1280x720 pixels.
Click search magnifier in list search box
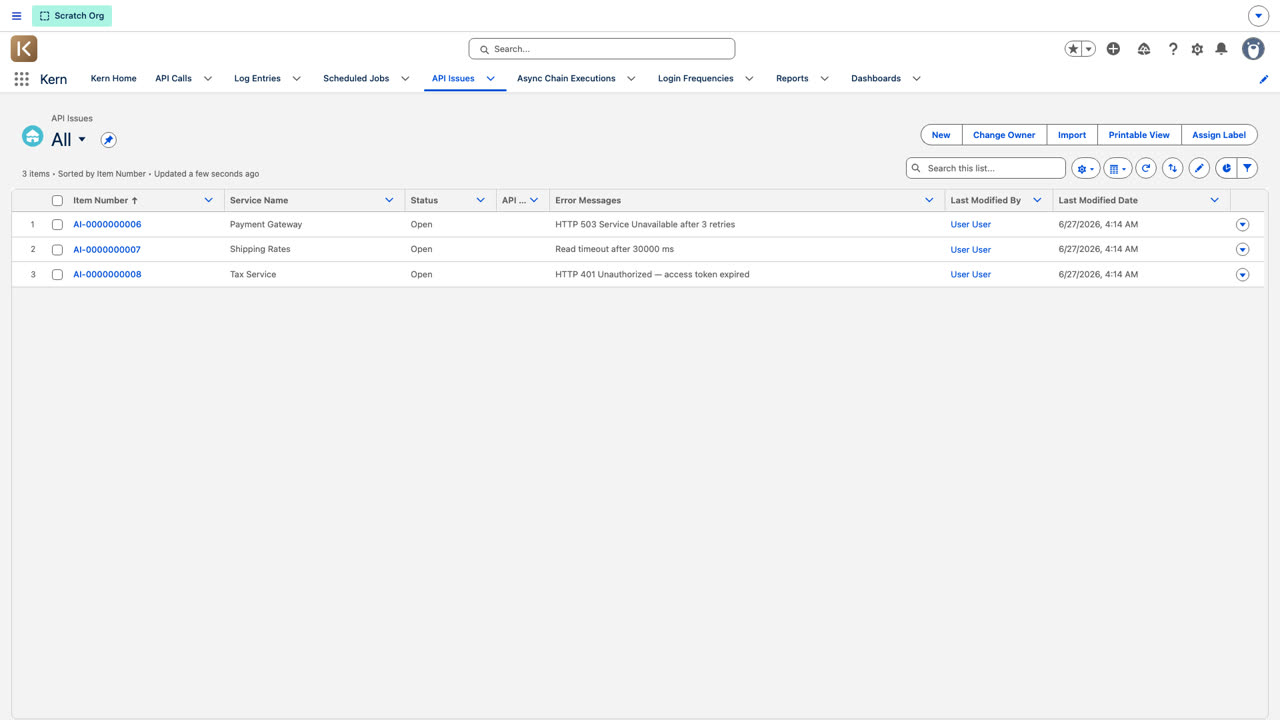pyautogui.click(x=916, y=168)
